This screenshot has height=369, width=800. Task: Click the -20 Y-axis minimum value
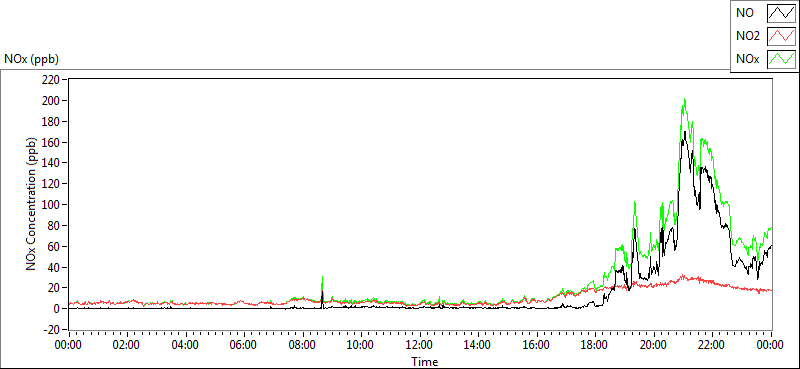[52, 330]
